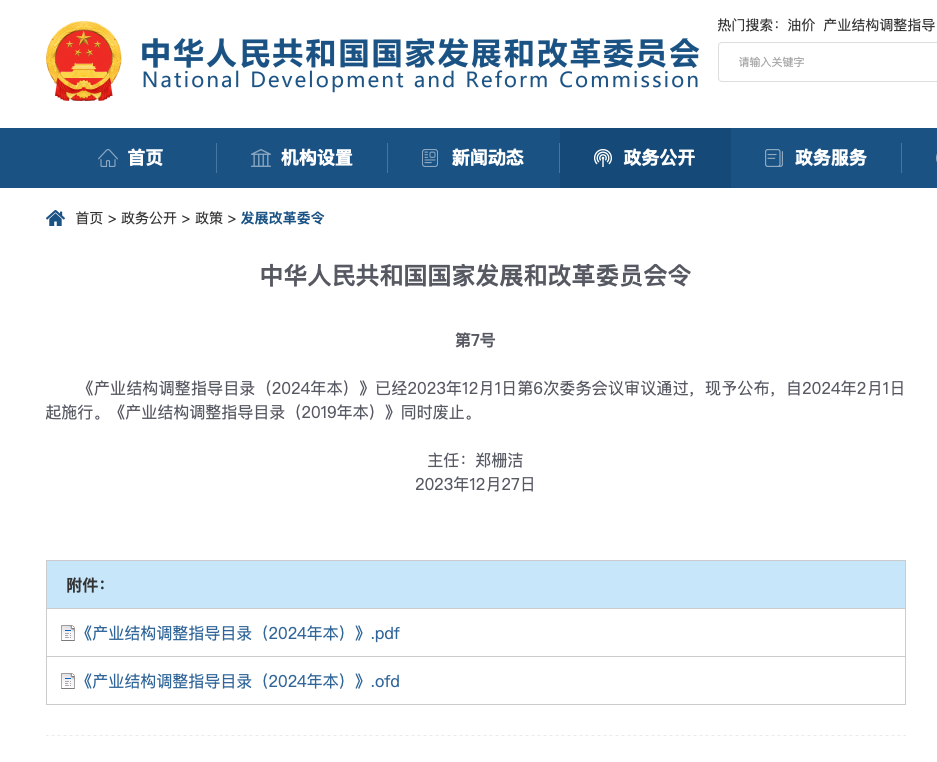Viewport: 937px width, 762px height.
Task: Click the blue home icon in breadcrumb
Action: 56,218
